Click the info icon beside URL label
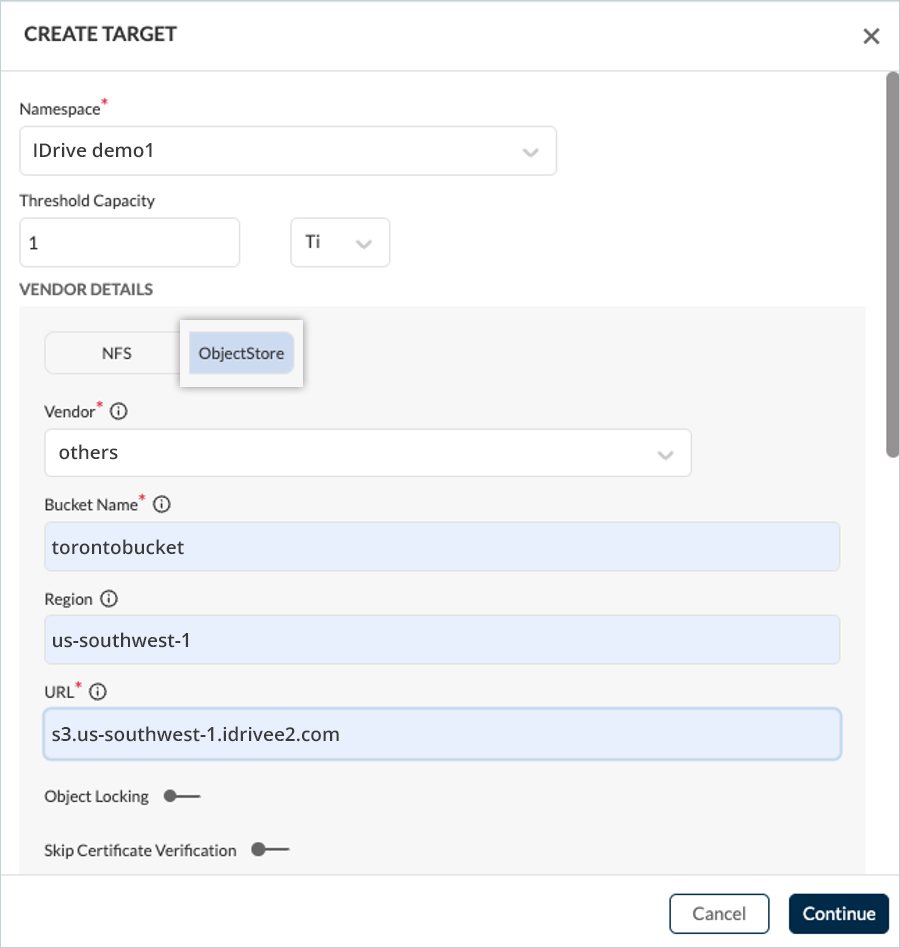This screenshot has width=900, height=948. pyautogui.click(x=98, y=691)
